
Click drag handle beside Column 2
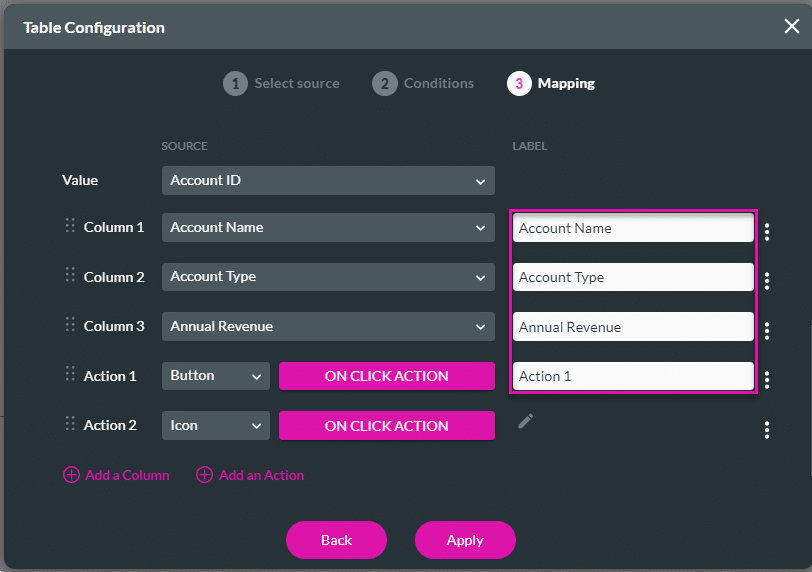click(70, 274)
